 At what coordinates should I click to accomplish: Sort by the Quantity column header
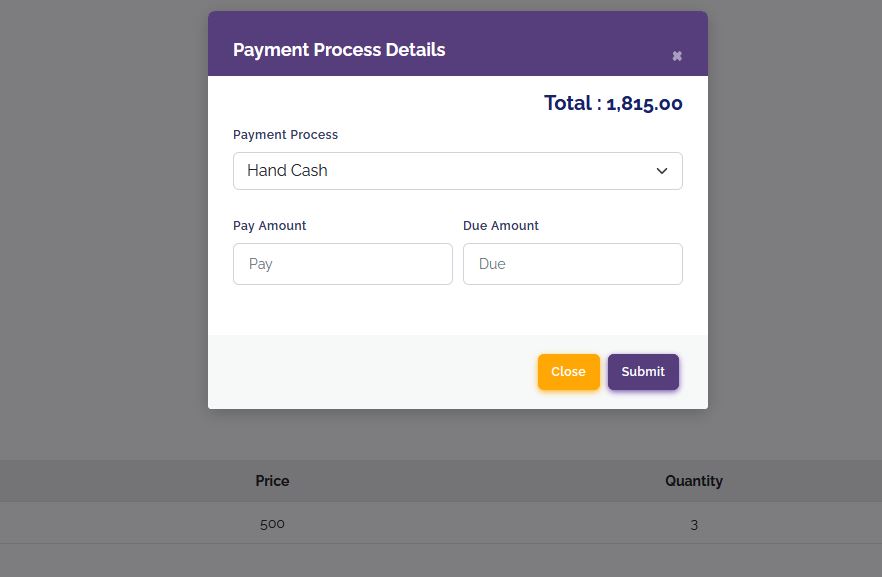pos(694,481)
